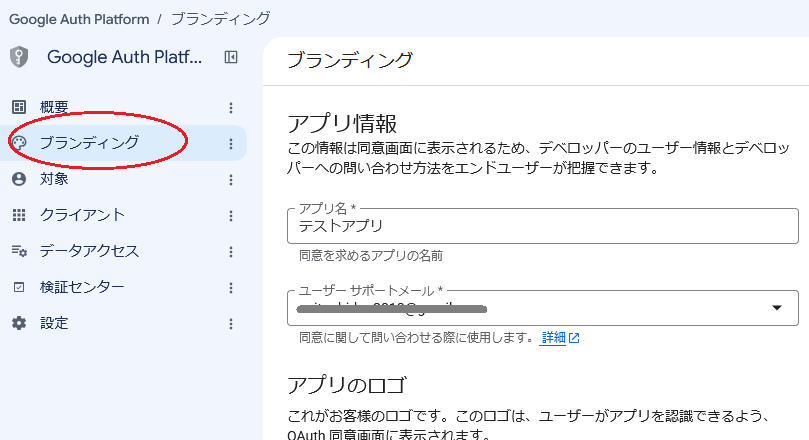Open the more-options menu for ブランディング
The width and height of the screenshot is (809, 440).
(x=231, y=144)
